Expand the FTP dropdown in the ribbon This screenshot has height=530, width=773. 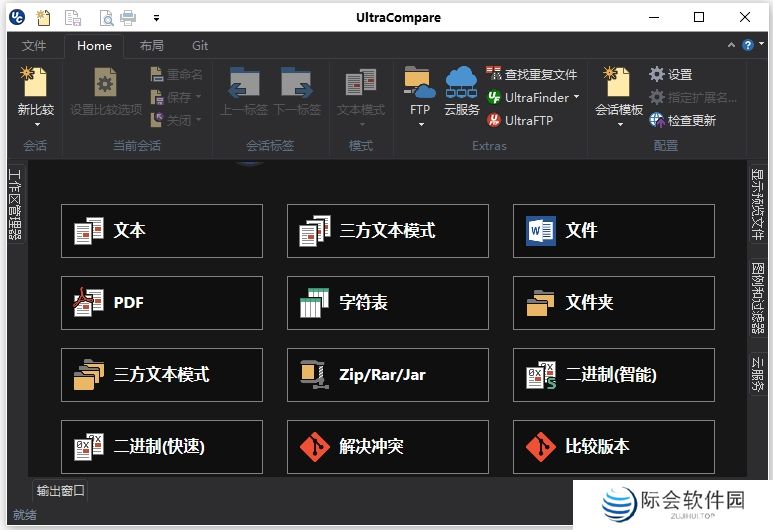tap(420, 124)
